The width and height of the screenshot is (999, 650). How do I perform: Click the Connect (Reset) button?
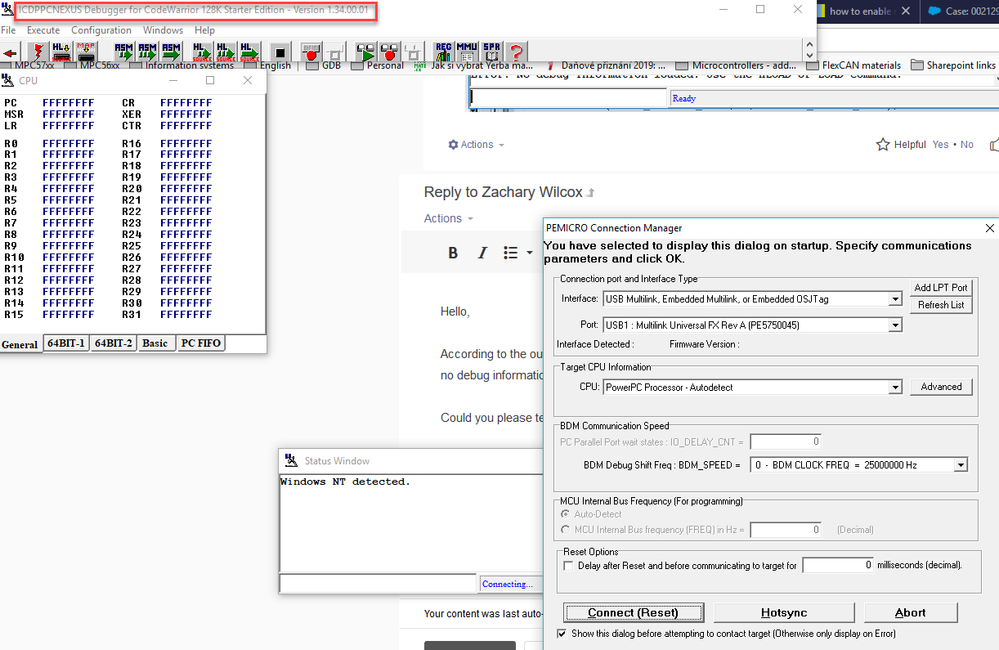click(x=633, y=612)
